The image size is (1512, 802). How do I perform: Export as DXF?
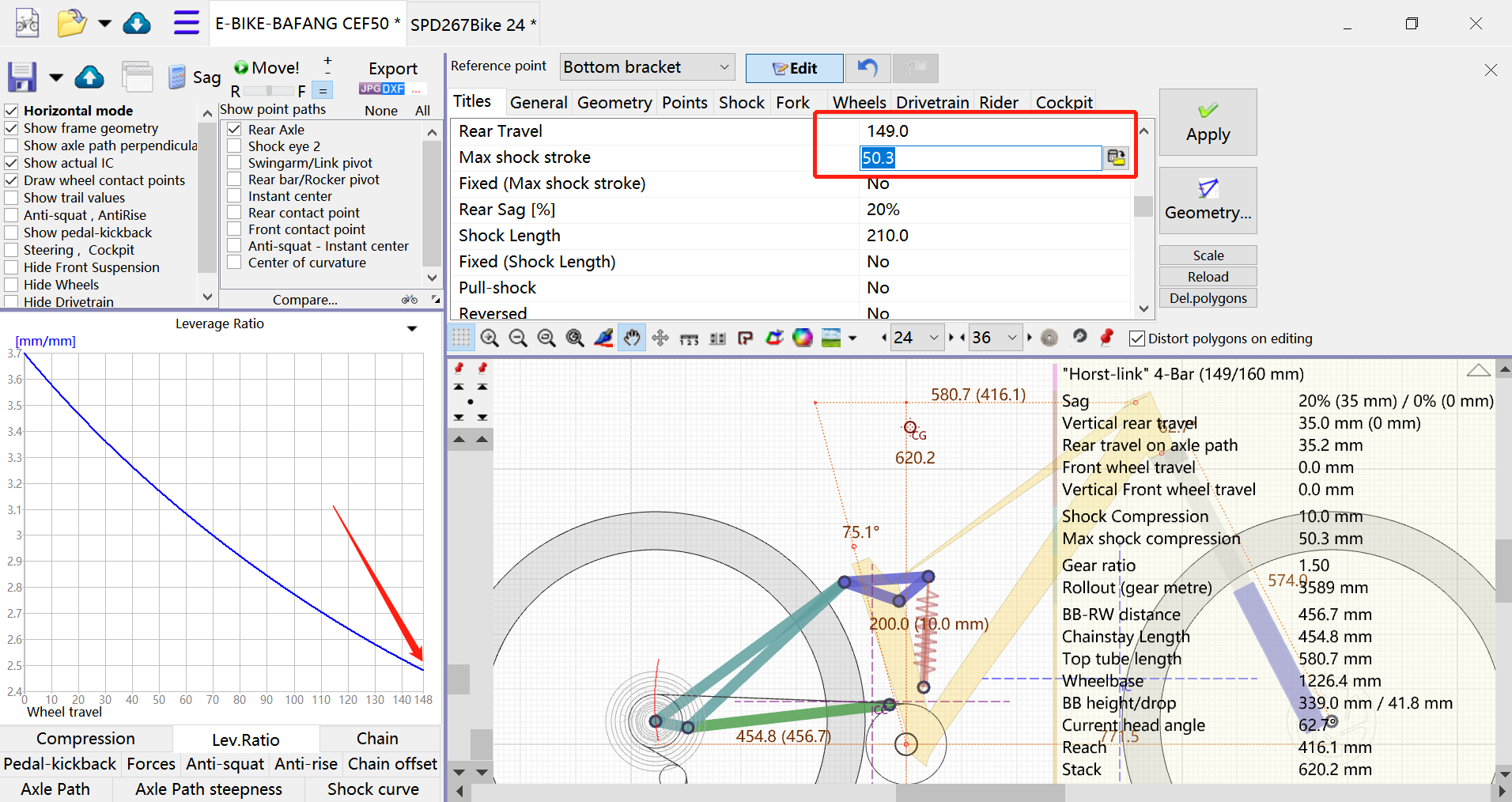click(x=394, y=89)
